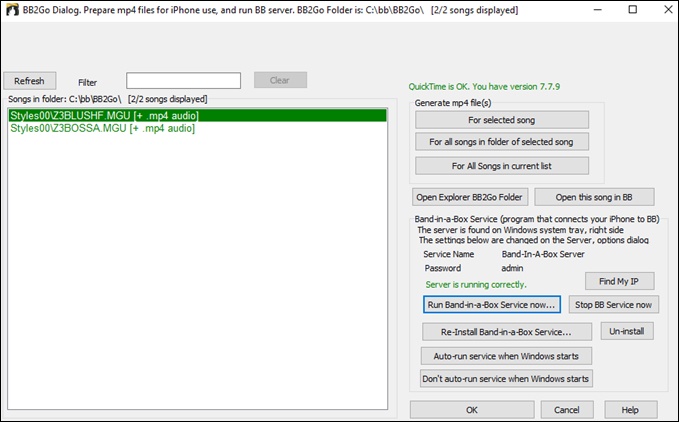Re-Install Band-in-a-Box Service
Image resolution: width=679 pixels, height=422 pixels.
pyautogui.click(x=507, y=332)
